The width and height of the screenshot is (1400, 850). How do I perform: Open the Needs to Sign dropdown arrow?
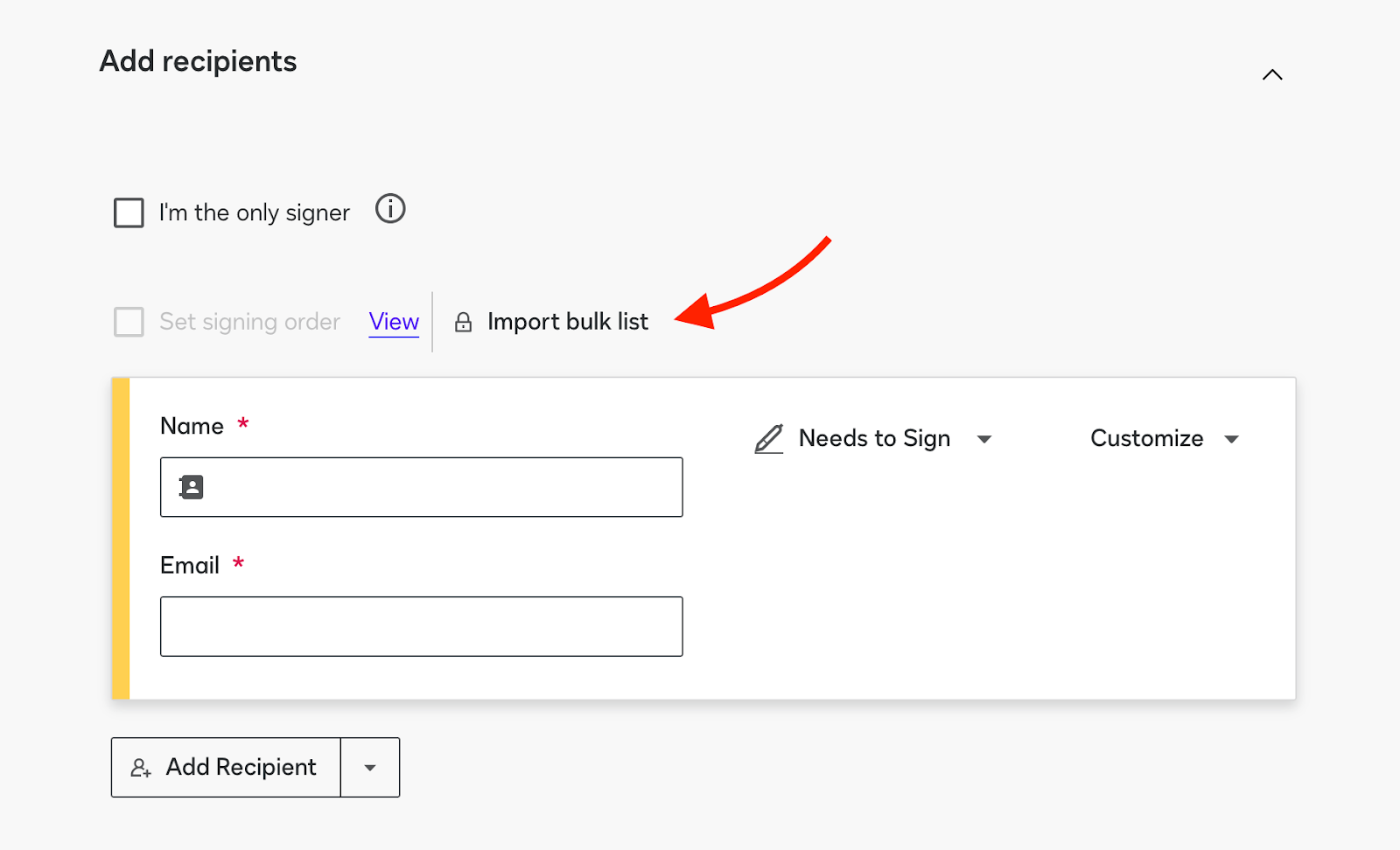[x=984, y=439]
